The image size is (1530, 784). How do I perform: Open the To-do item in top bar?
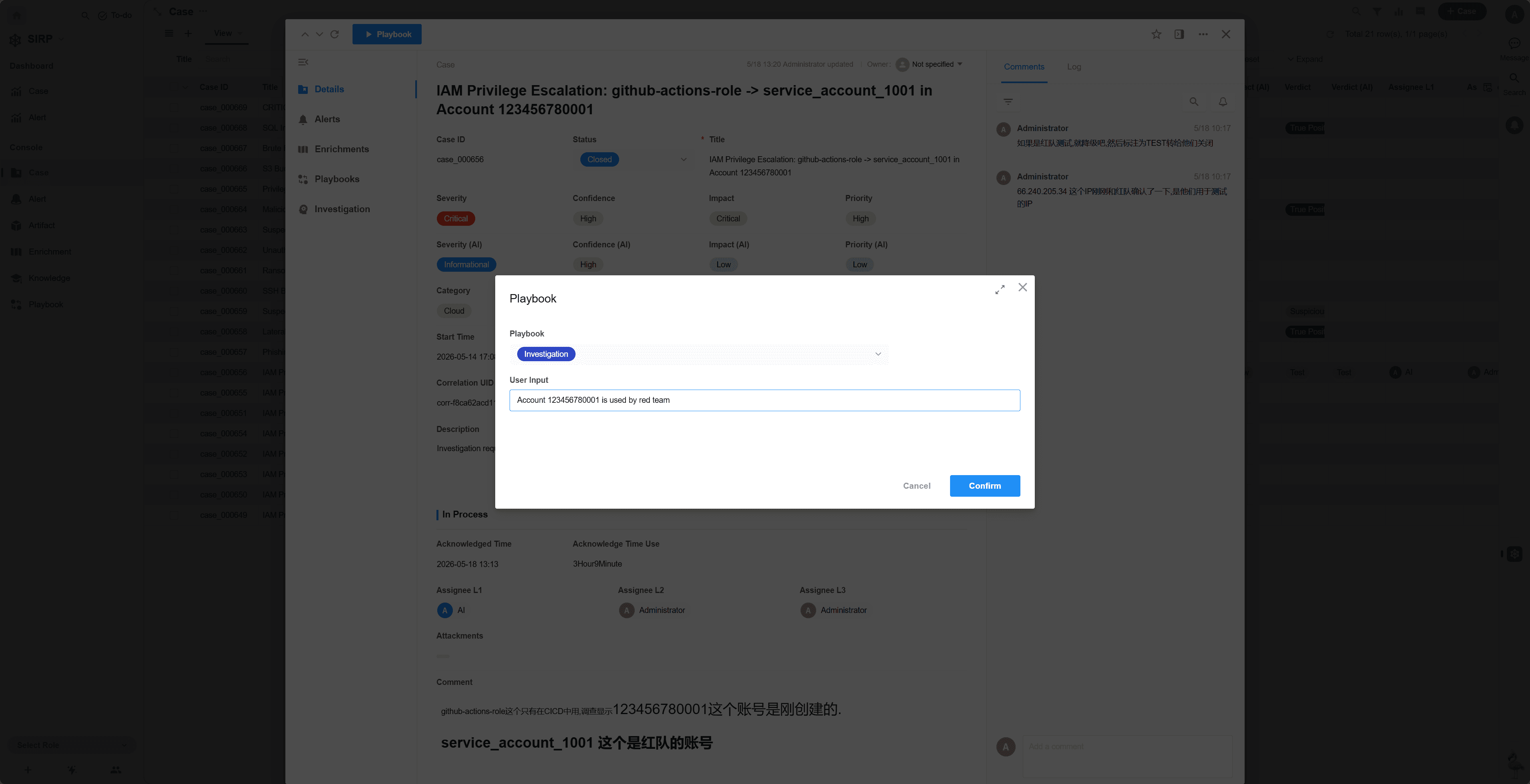[x=115, y=16]
